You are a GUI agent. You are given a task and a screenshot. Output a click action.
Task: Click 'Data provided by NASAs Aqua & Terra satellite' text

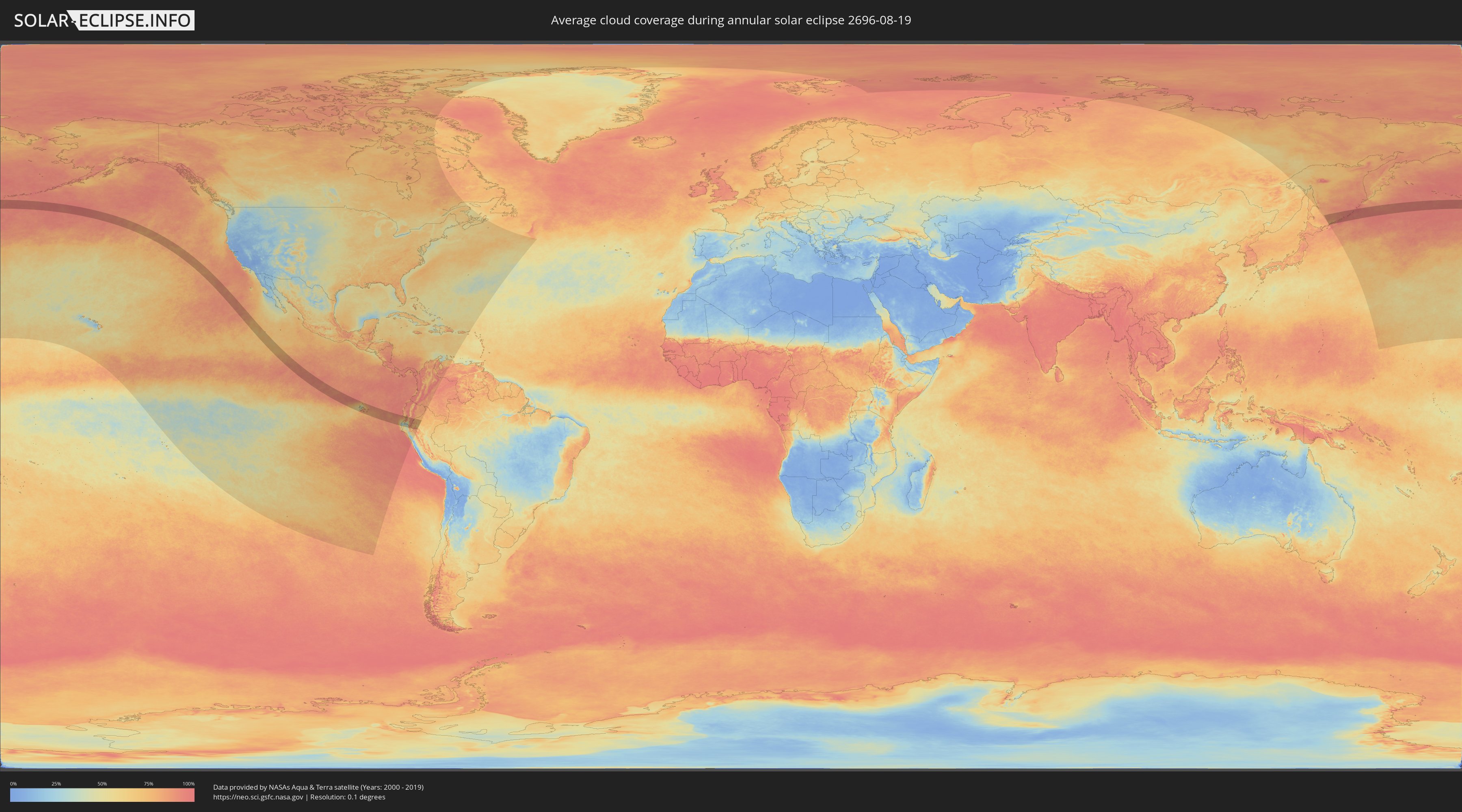(286, 787)
